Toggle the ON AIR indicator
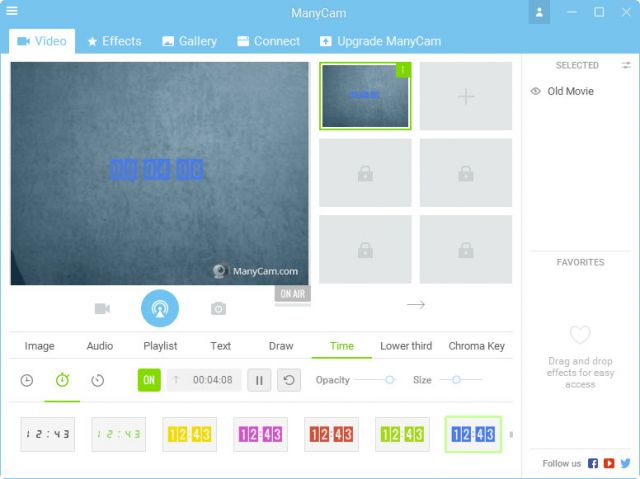 coord(293,294)
